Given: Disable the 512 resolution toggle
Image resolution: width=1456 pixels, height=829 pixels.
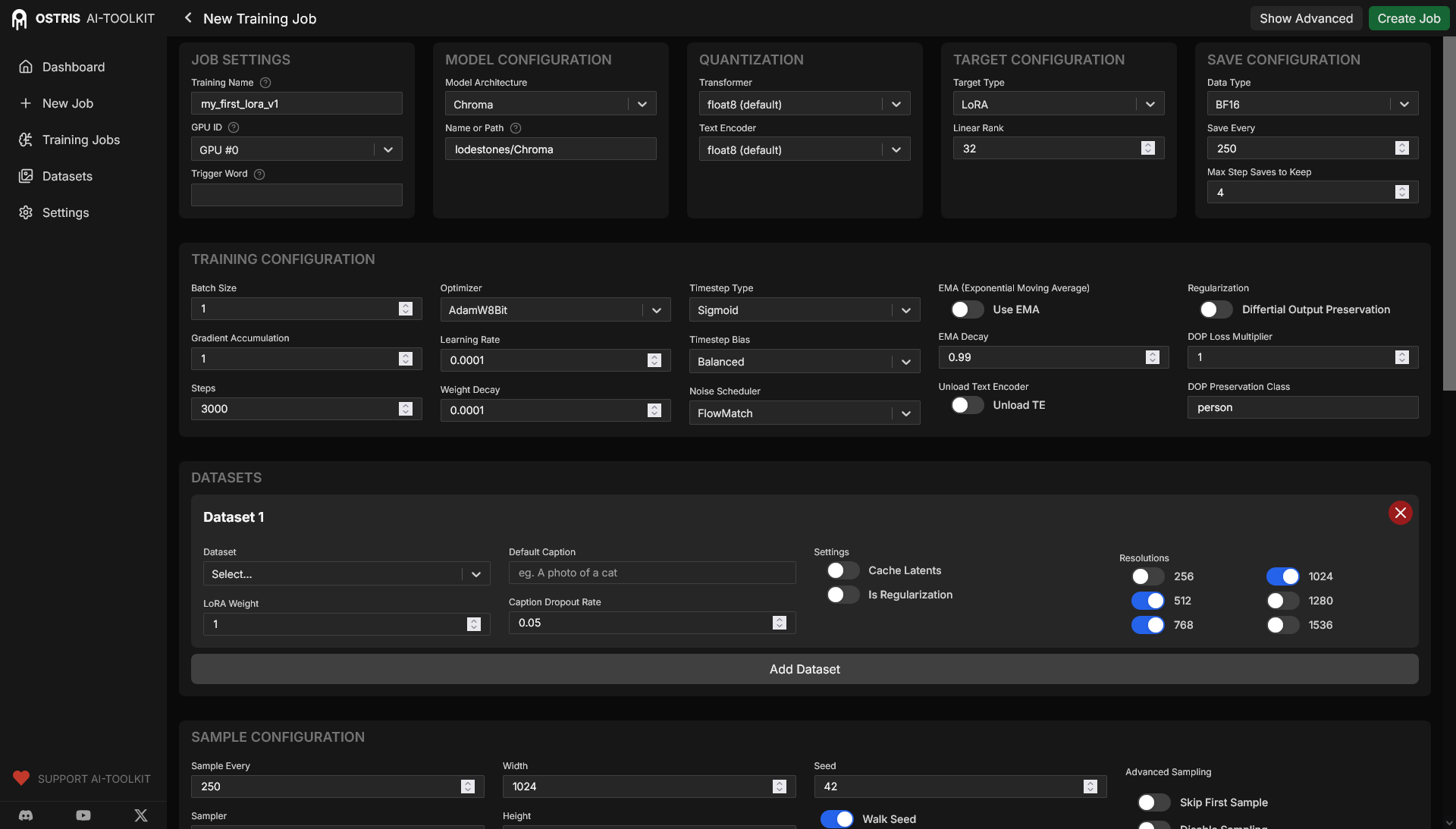Looking at the screenshot, I should coord(1147,601).
